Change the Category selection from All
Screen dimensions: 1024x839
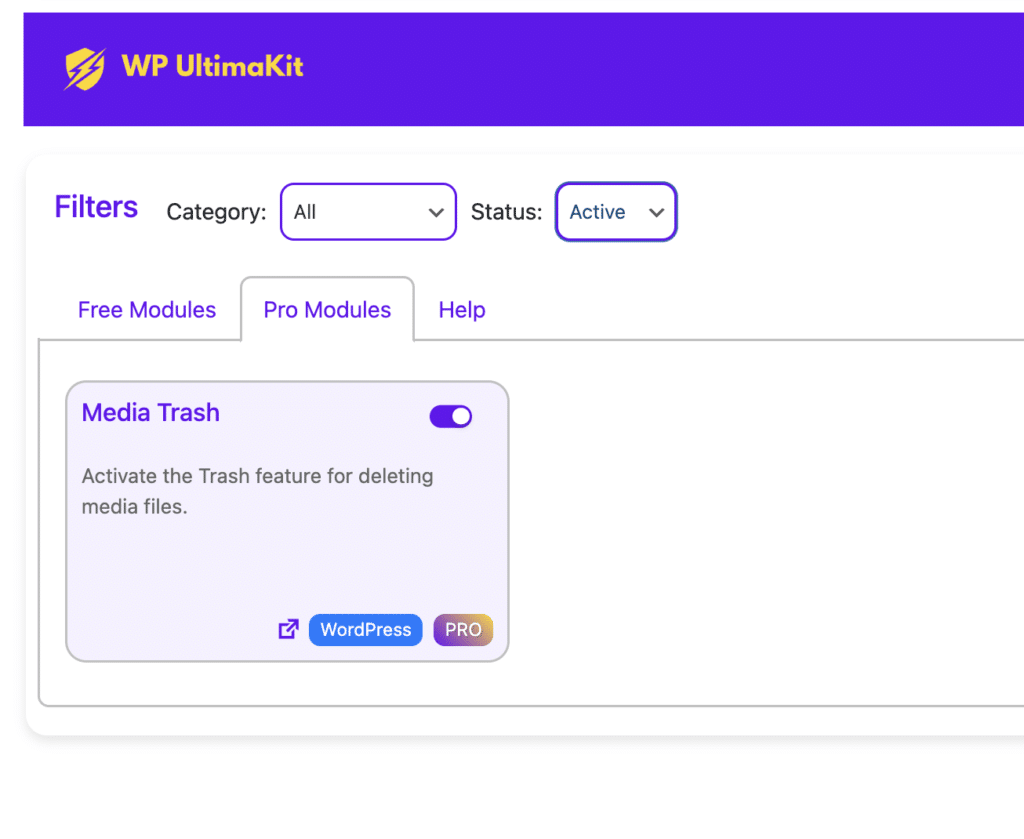pyautogui.click(x=368, y=212)
